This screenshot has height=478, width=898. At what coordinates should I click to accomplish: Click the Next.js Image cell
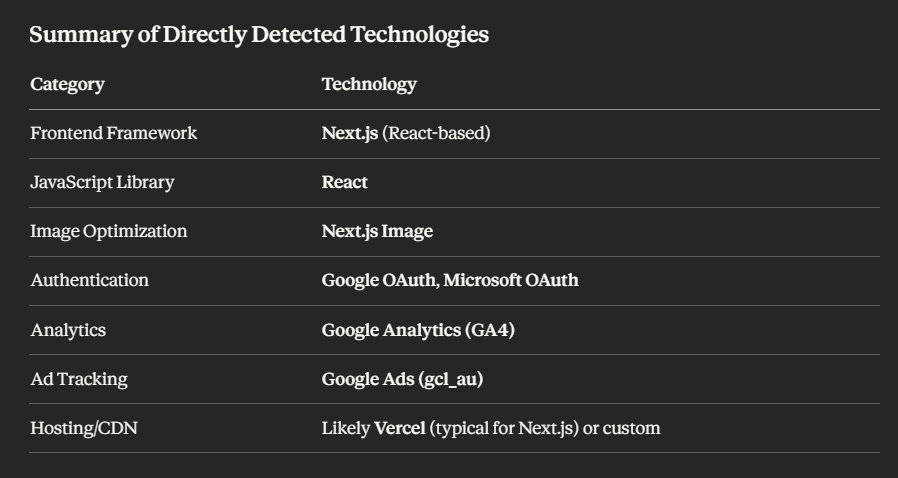coord(377,231)
